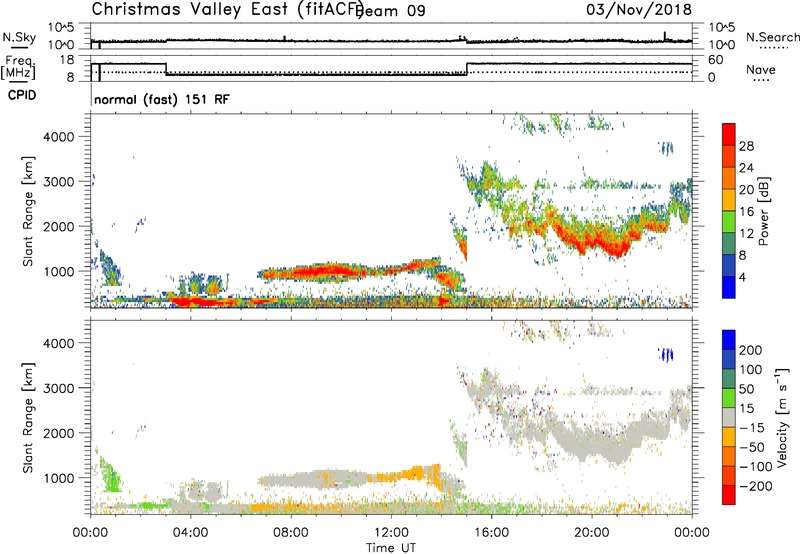The height and width of the screenshot is (554, 800).
Task: Select the power panel's "Slant Range [km]" label
Action: pyautogui.click(x=28, y=212)
